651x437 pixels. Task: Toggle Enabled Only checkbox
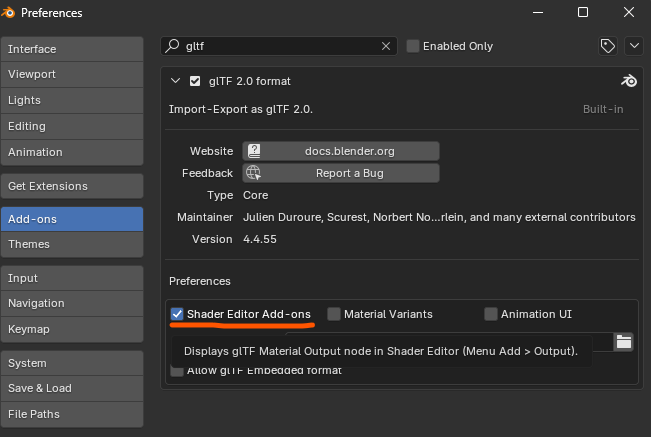click(413, 46)
